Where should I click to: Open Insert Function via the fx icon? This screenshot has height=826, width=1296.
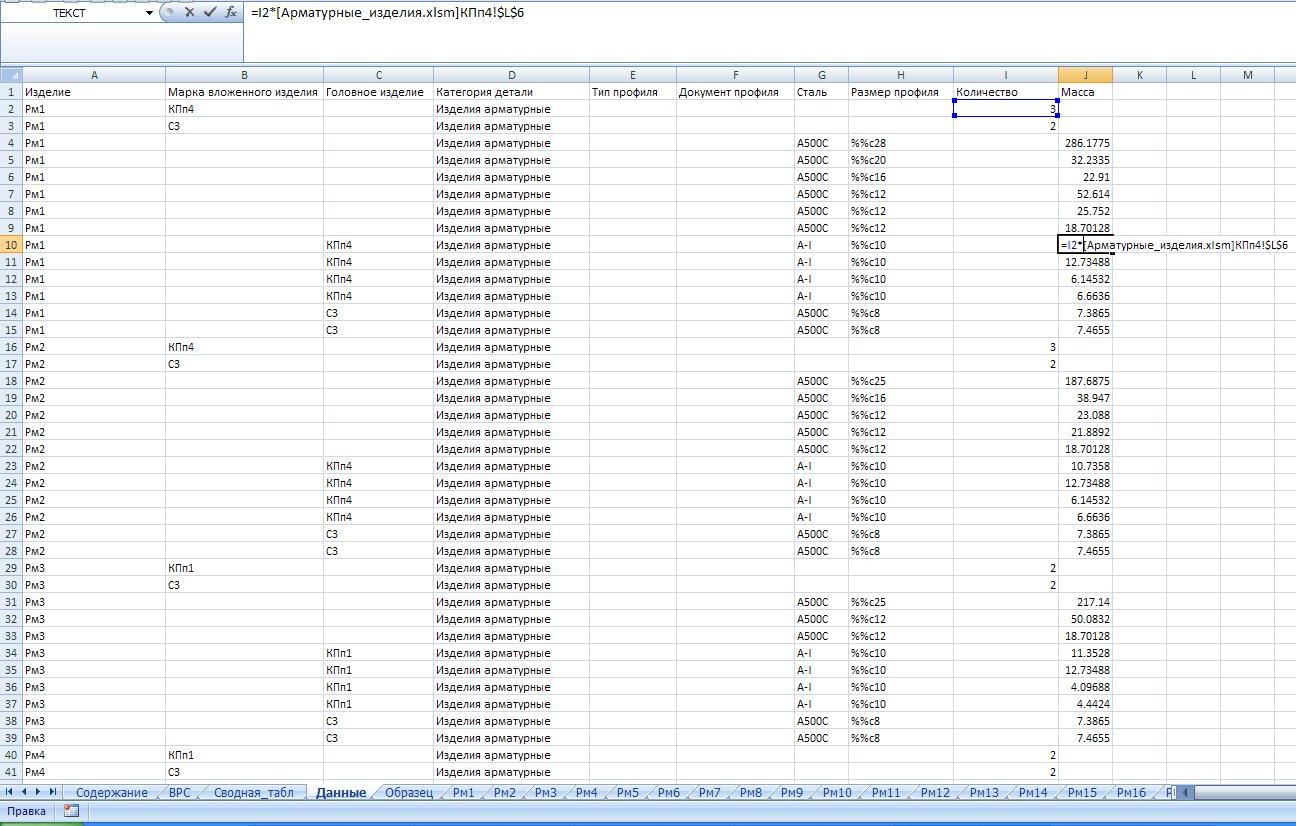tap(231, 12)
